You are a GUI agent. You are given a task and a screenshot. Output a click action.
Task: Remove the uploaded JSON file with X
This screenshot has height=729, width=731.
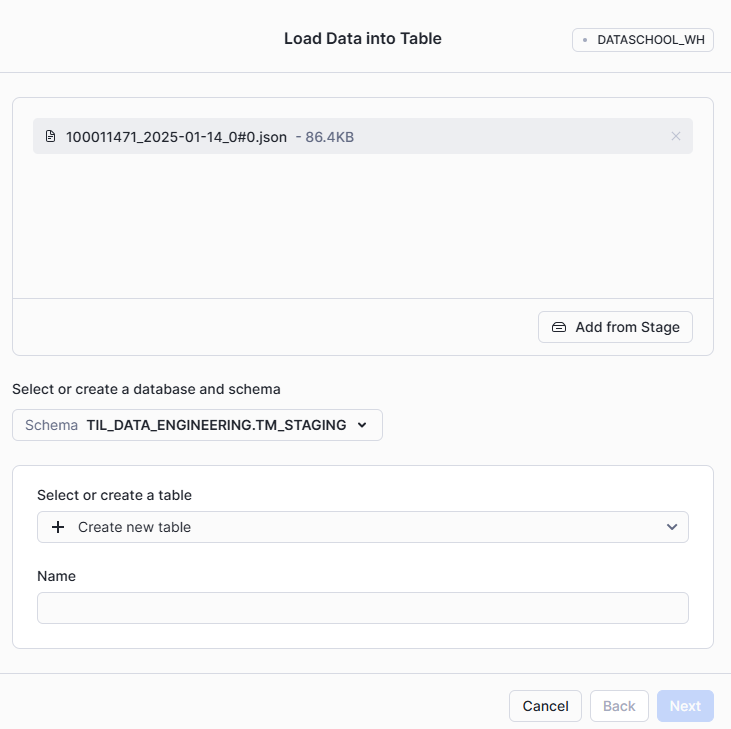point(676,136)
